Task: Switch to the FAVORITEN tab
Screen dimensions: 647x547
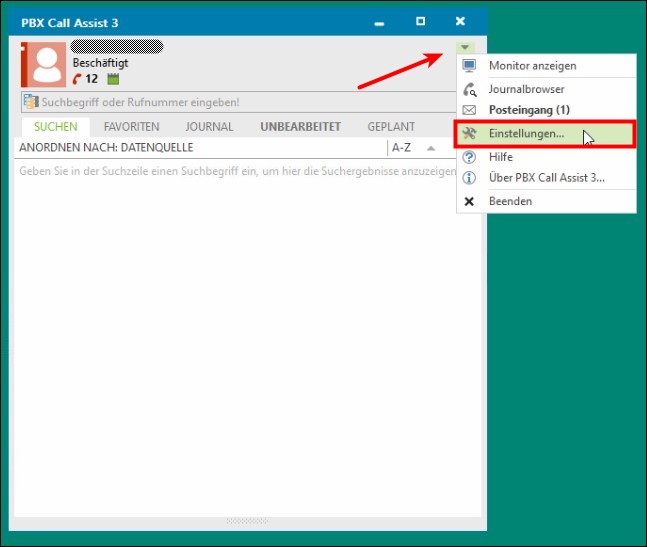Action: pyautogui.click(x=131, y=127)
